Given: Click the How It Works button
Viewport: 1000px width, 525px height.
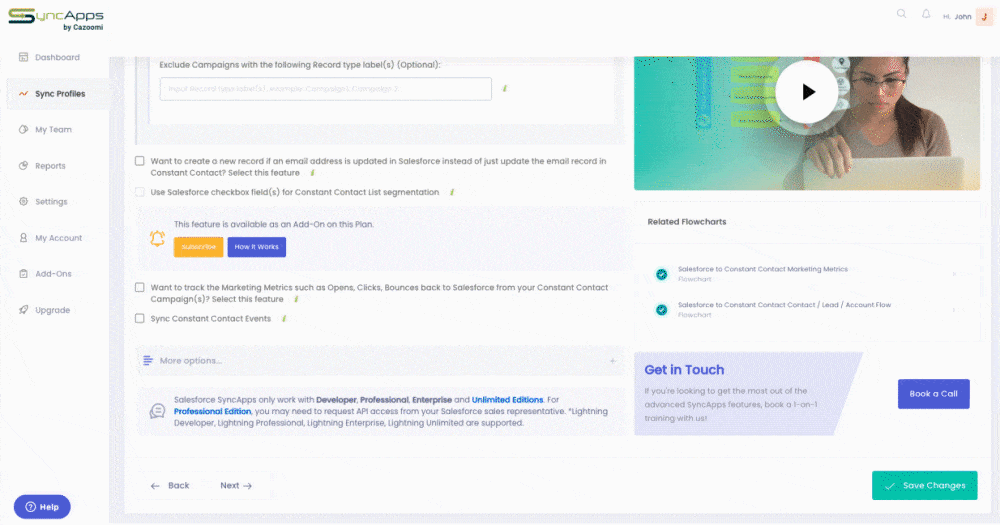Looking at the screenshot, I should [x=256, y=247].
